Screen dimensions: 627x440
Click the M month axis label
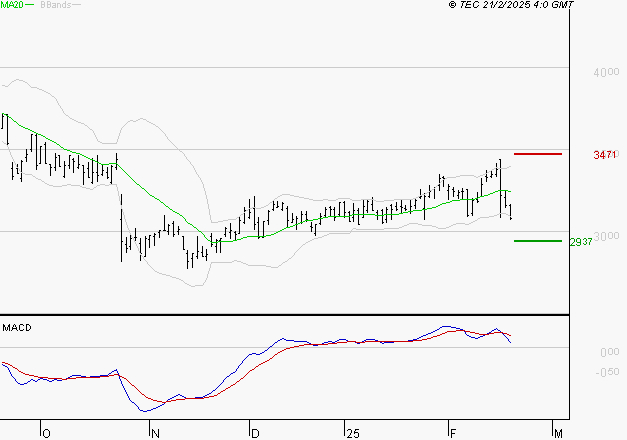558,434
